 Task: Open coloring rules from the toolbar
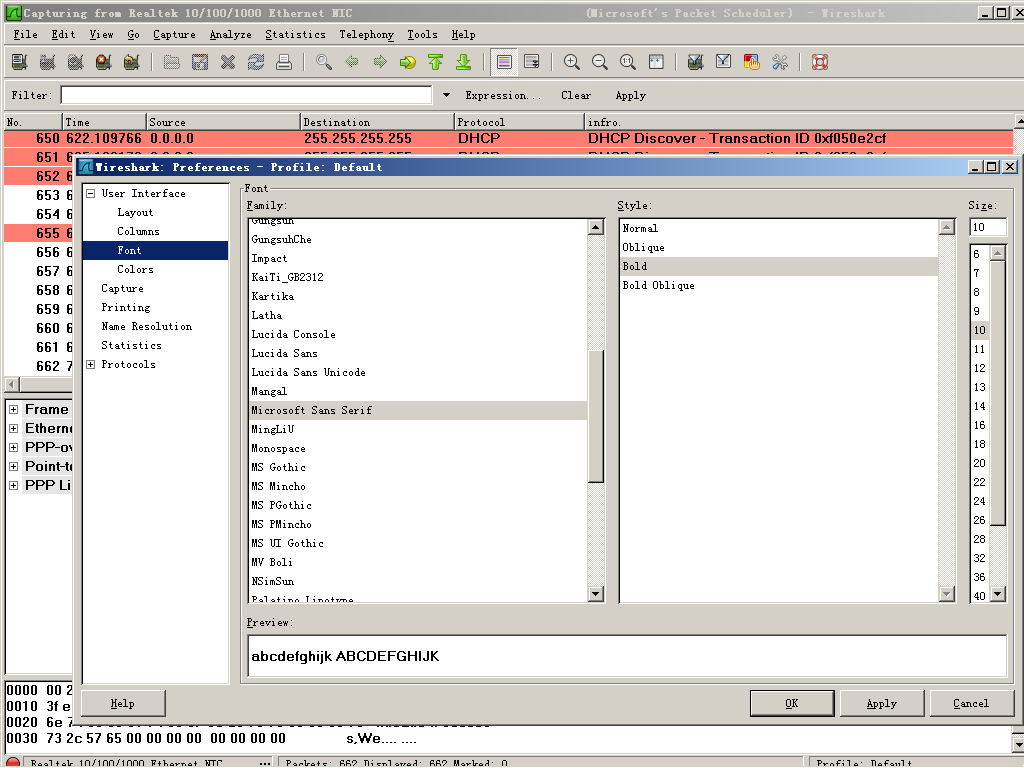coord(752,62)
